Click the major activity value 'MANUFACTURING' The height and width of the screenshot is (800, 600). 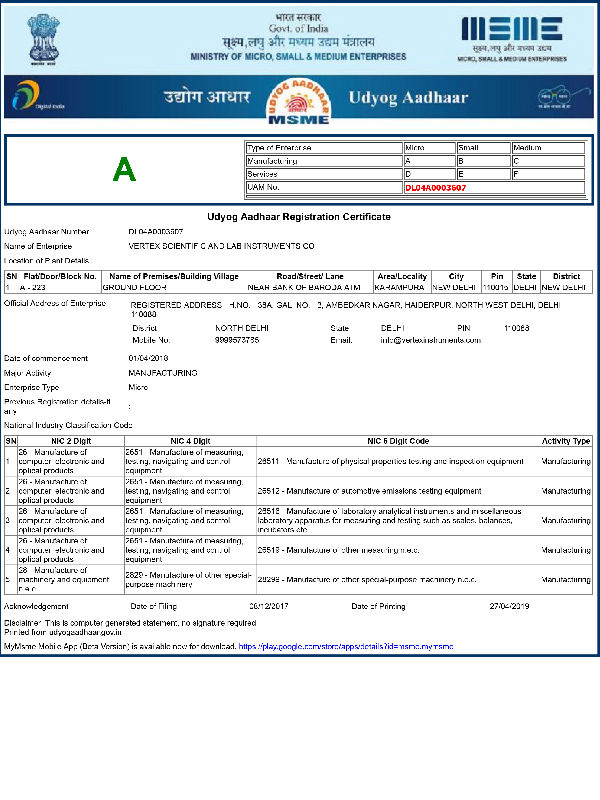163,373
